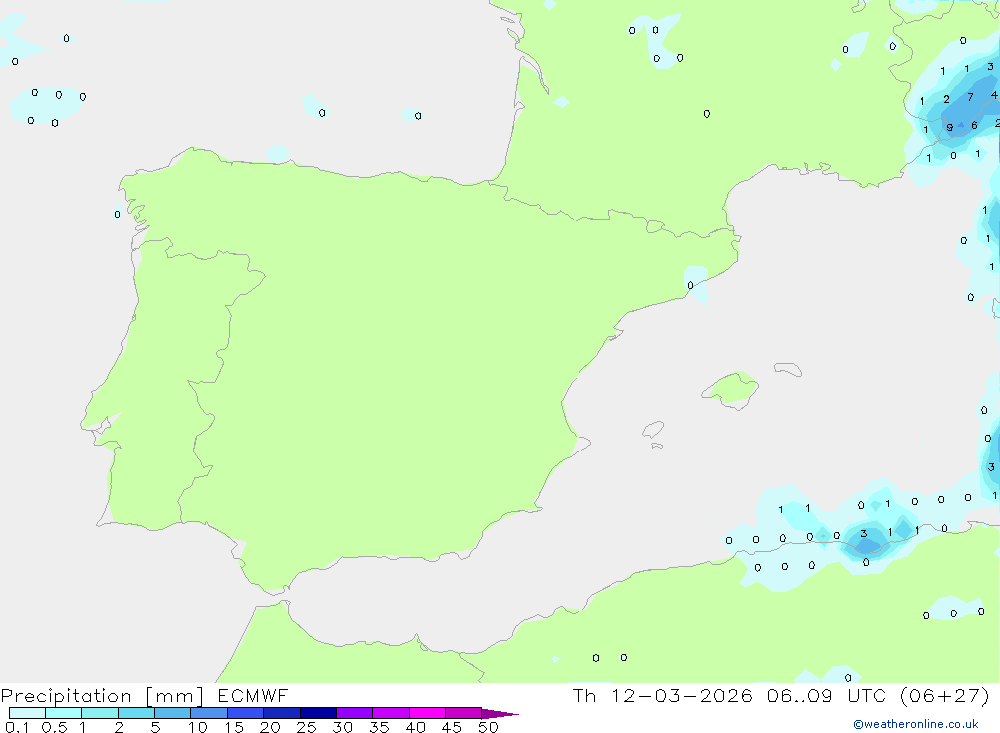Click the '20' legend scale label
The width and height of the screenshot is (1000, 733).
point(270,727)
